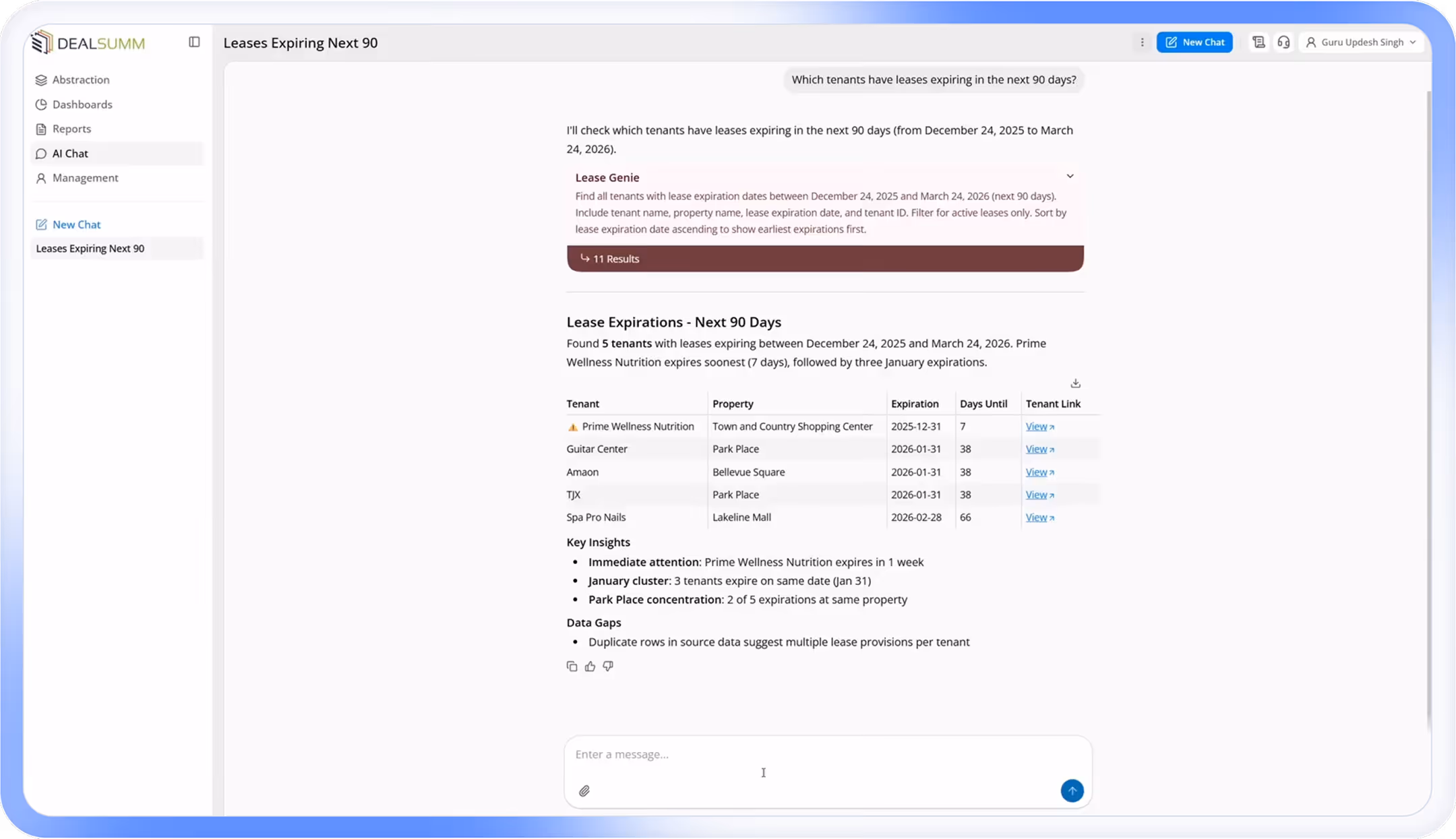Click the DealSumm logo
The width and height of the screenshot is (1456, 839).
88,43
